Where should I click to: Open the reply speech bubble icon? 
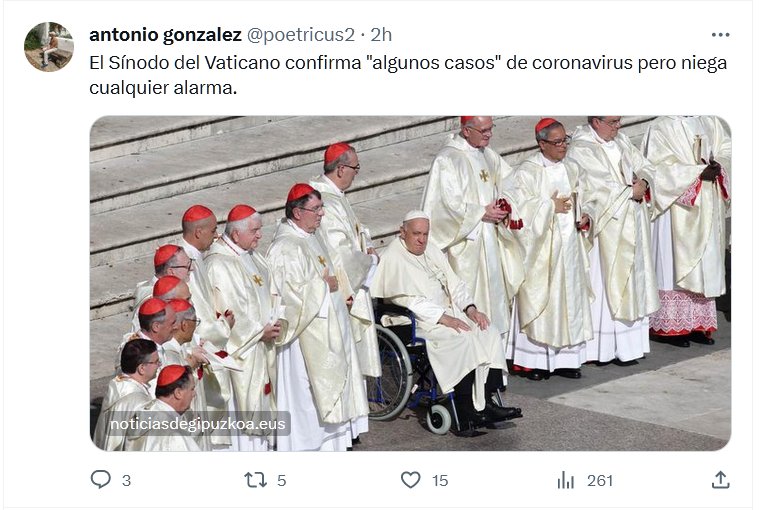pyautogui.click(x=101, y=480)
